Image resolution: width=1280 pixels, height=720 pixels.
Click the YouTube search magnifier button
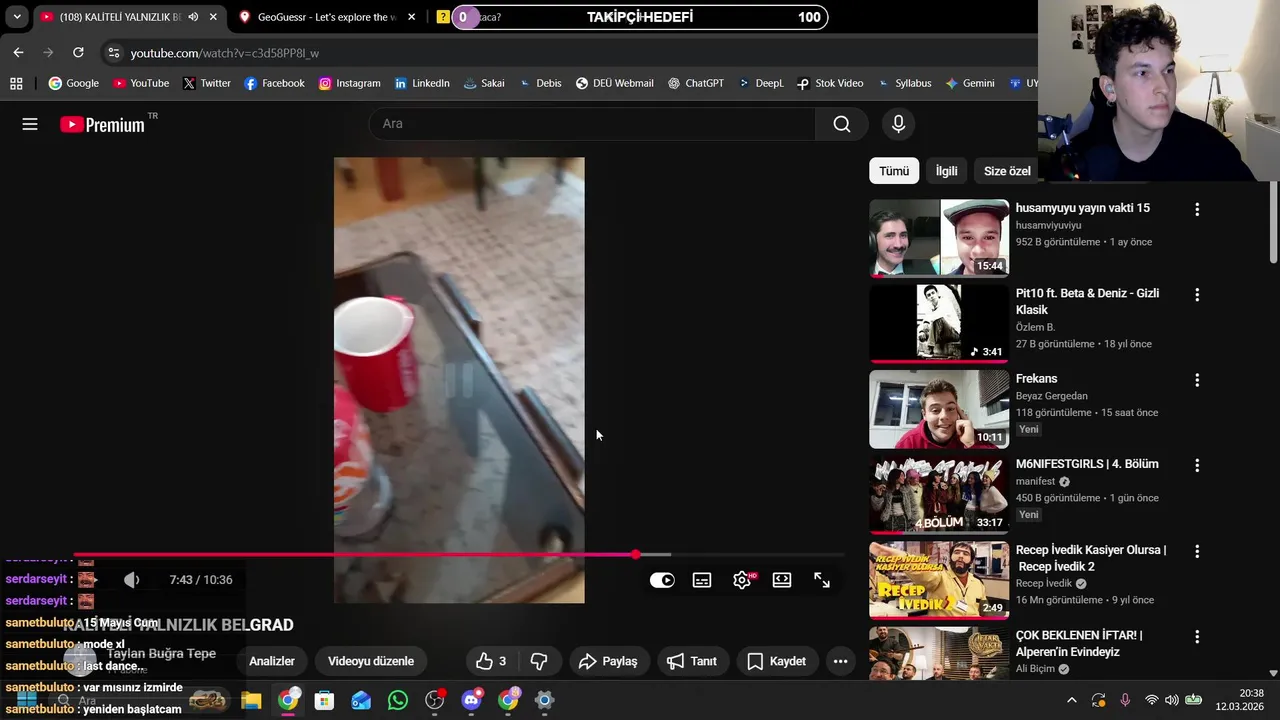tap(842, 124)
